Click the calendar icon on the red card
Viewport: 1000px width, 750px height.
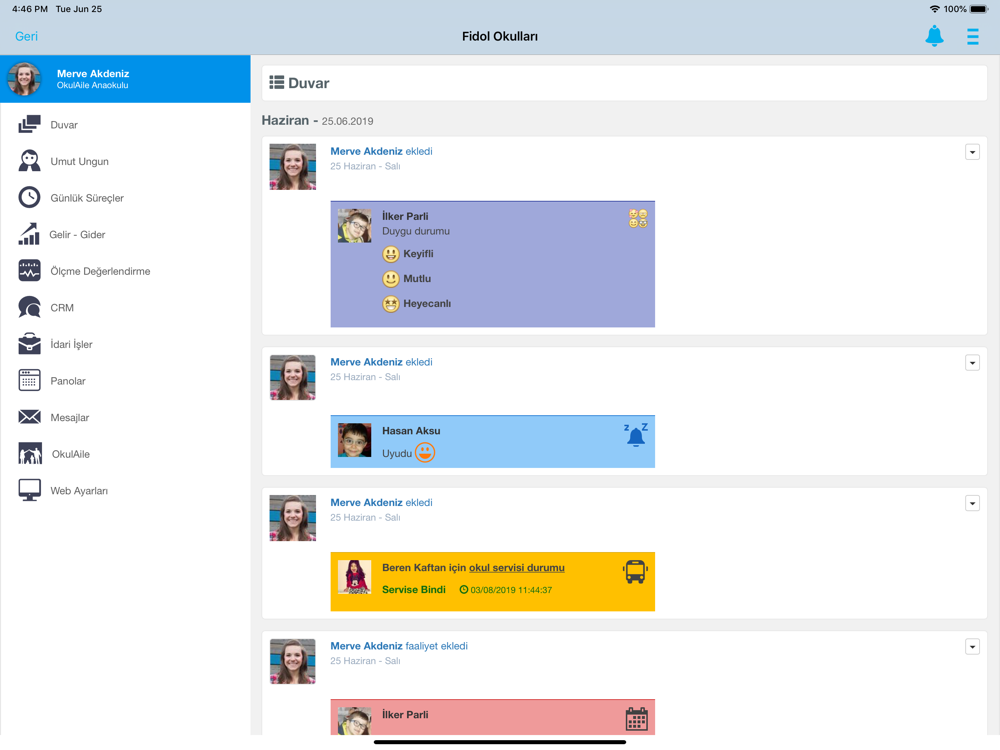636,719
